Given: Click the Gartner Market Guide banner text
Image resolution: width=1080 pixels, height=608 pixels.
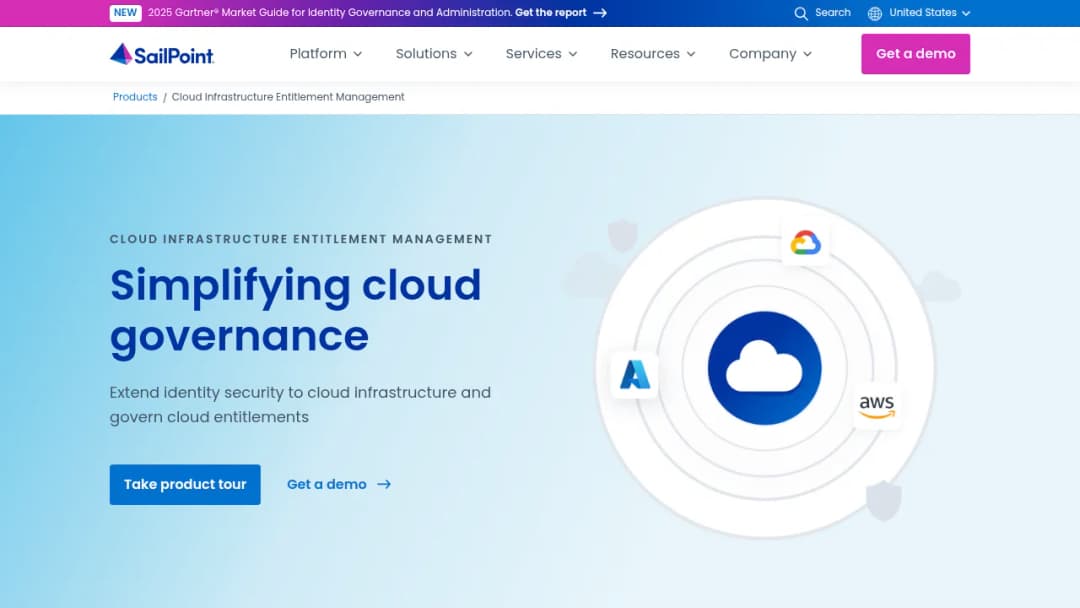Looking at the screenshot, I should coord(330,13).
